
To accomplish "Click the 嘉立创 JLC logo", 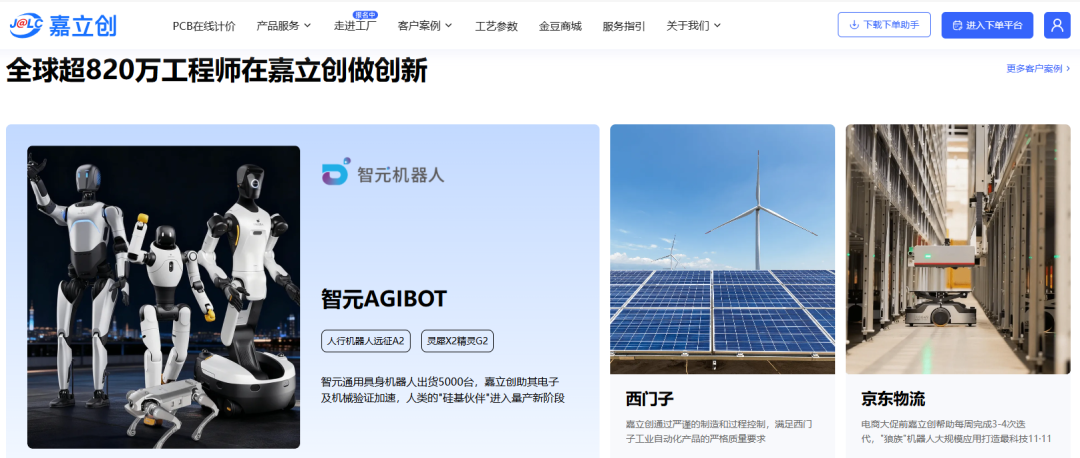I will (63, 25).
